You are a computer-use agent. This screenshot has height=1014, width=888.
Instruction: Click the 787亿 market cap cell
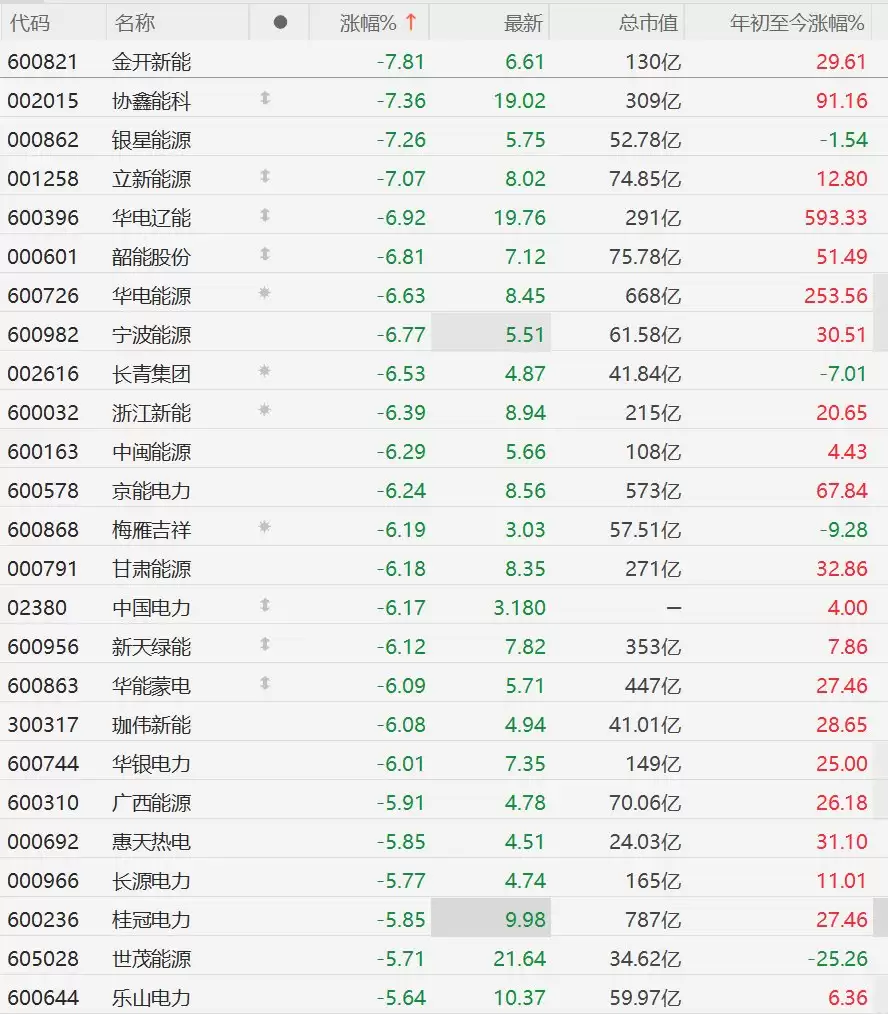tap(653, 920)
